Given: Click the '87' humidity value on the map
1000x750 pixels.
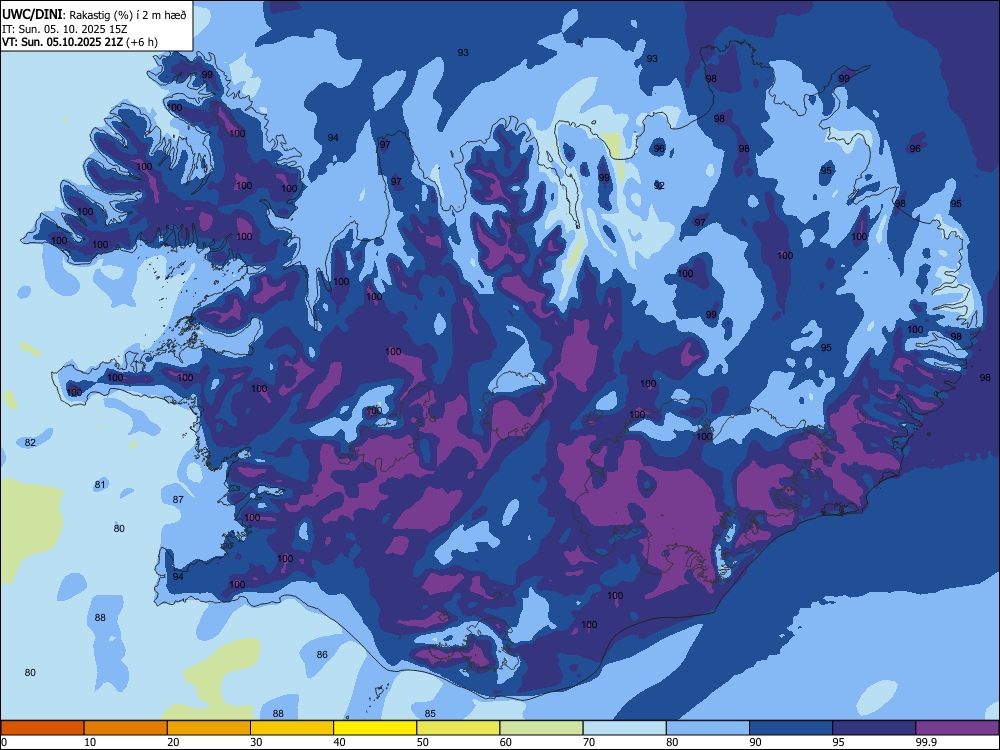Looking at the screenshot, I should (x=178, y=499).
